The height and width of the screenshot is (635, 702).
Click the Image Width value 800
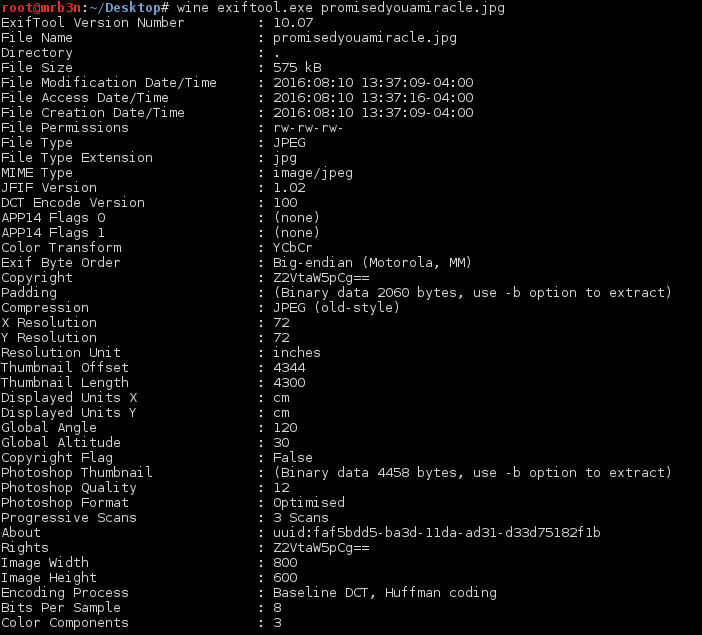pos(285,562)
